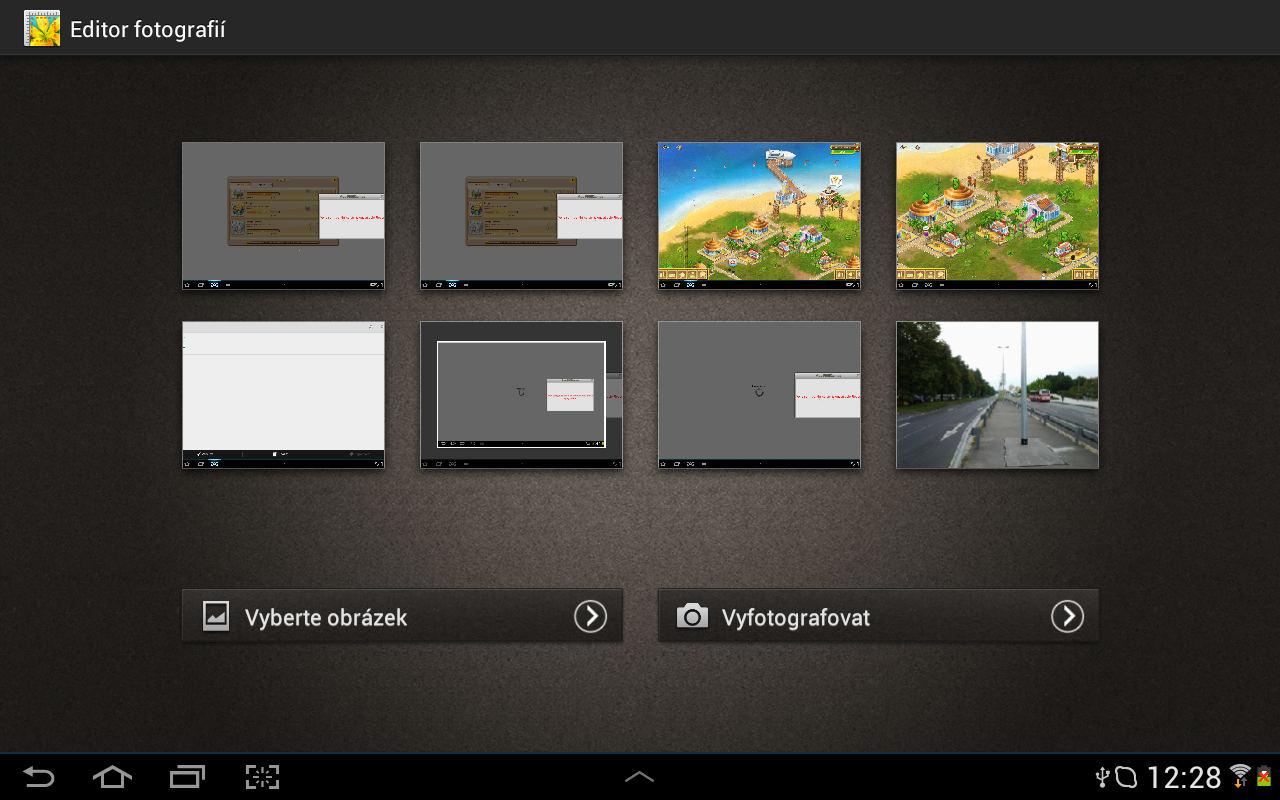Tap the battery status icon
This screenshot has width=1280, height=800.
1265,775
